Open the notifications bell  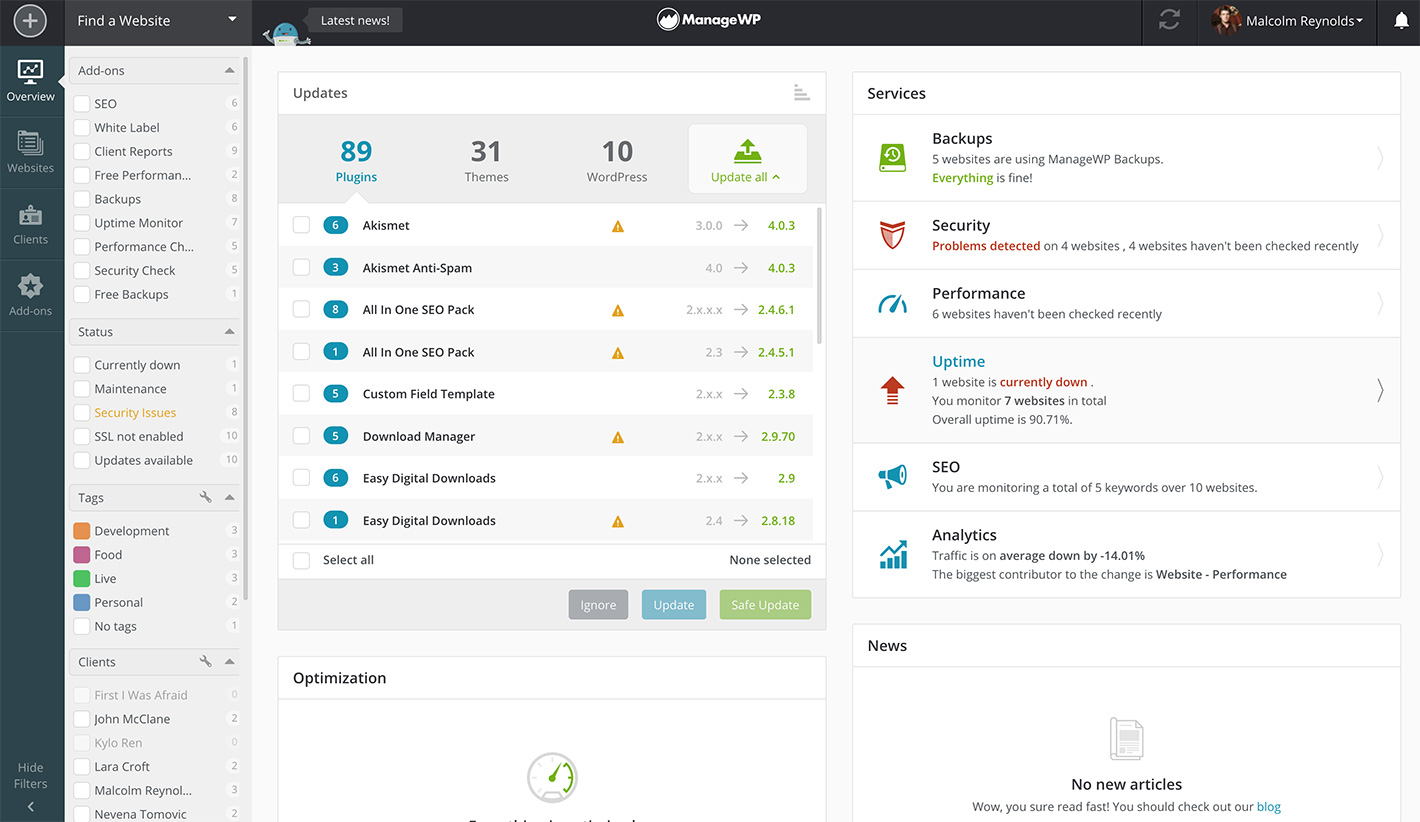[1400, 21]
